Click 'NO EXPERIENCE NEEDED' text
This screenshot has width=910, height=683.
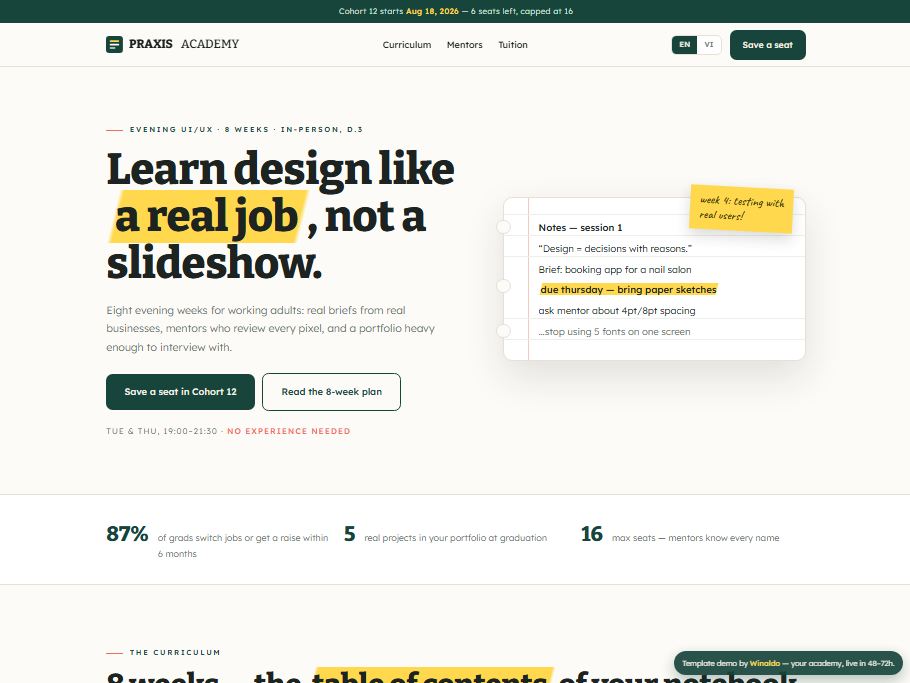tap(288, 431)
